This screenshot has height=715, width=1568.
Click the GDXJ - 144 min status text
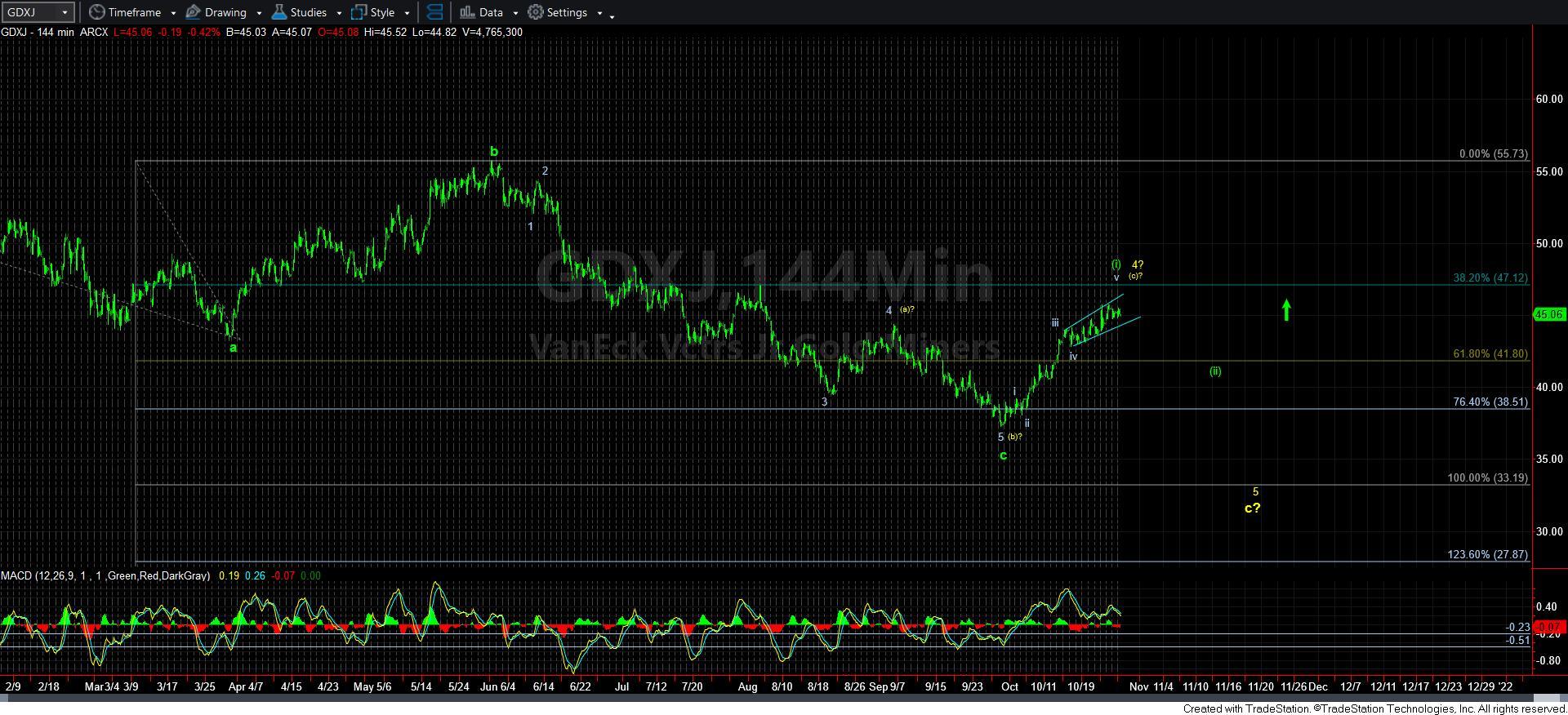tap(38, 32)
